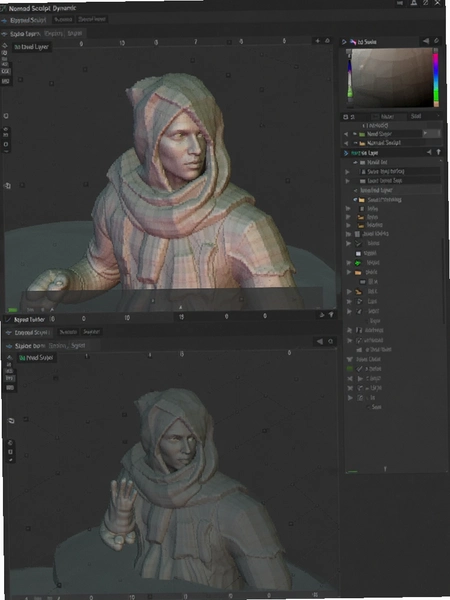Collapse the layer panel using its blue arrow
The image size is (450, 600).
346,153
